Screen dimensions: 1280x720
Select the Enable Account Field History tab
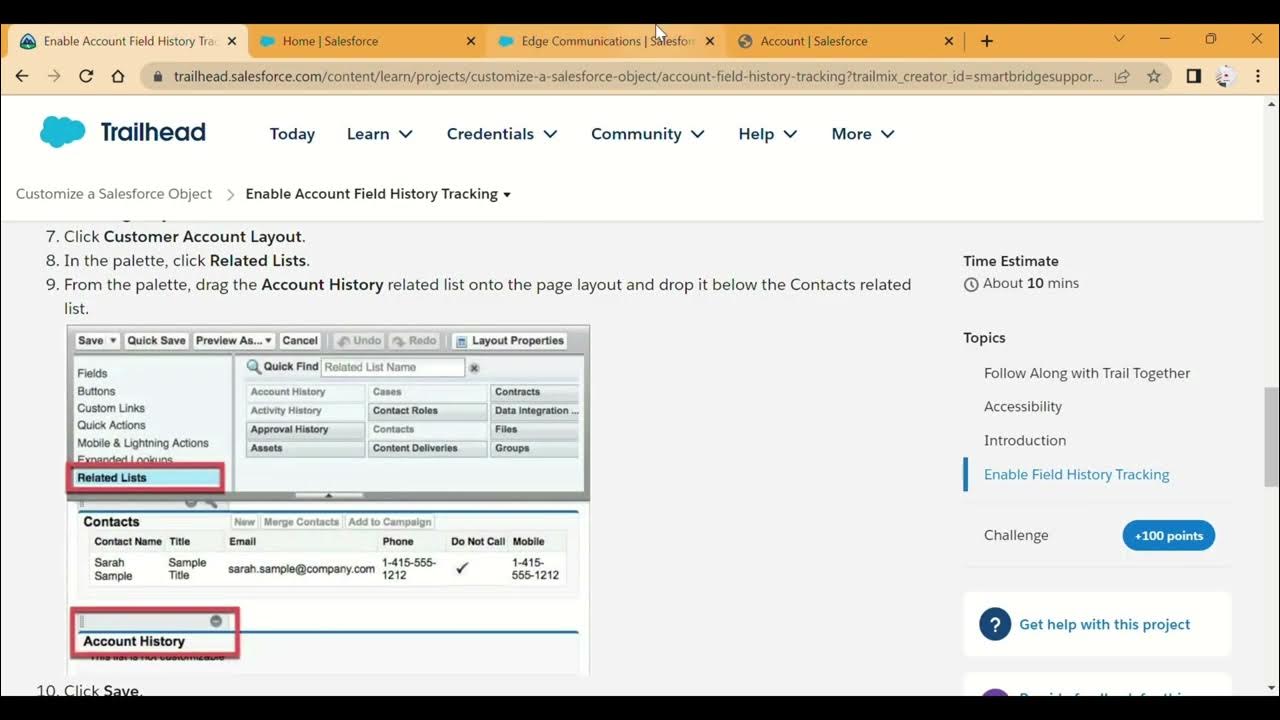pyautogui.click(x=127, y=41)
